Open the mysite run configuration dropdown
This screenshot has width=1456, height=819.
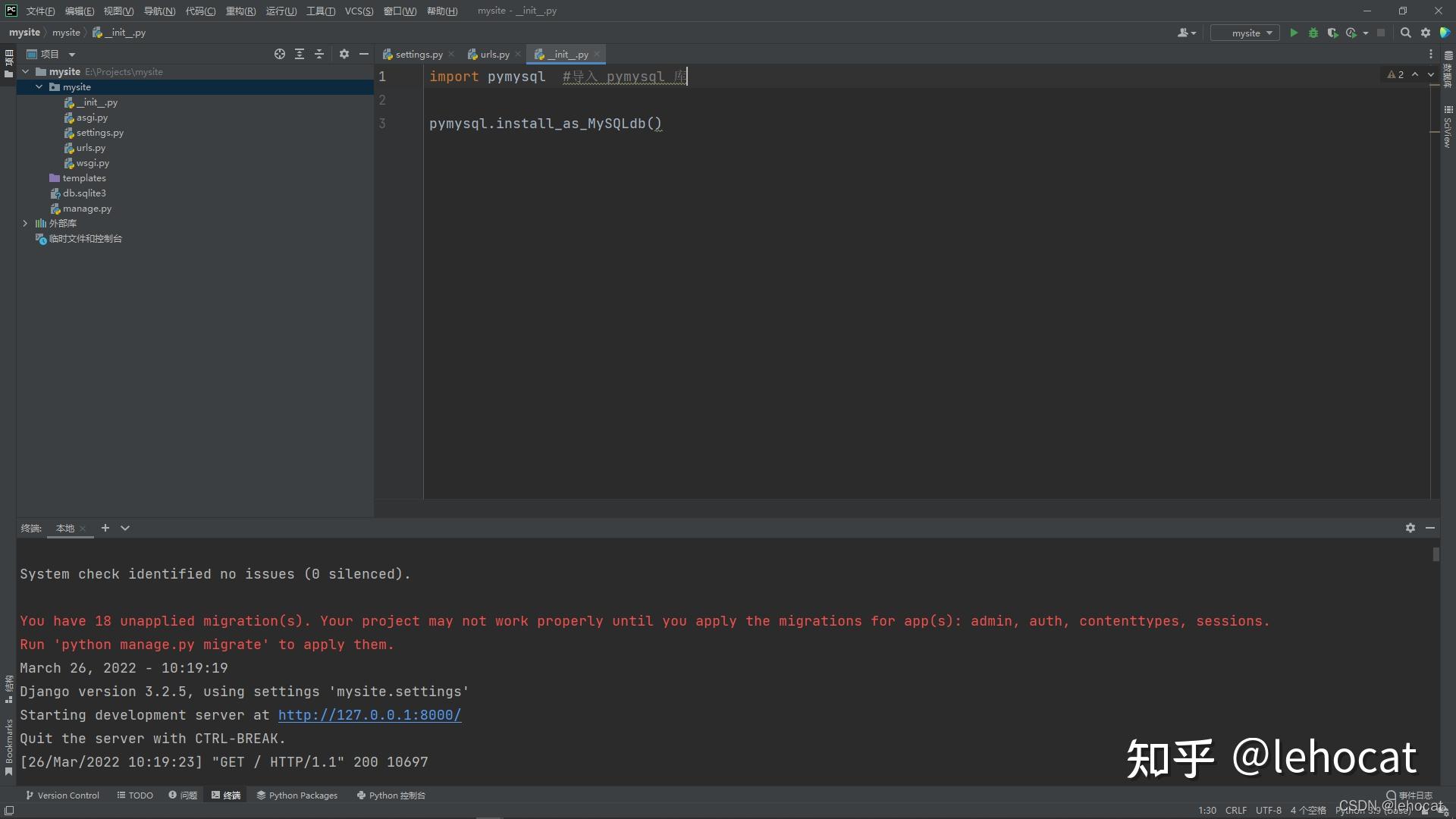click(x=1246, y=33)
